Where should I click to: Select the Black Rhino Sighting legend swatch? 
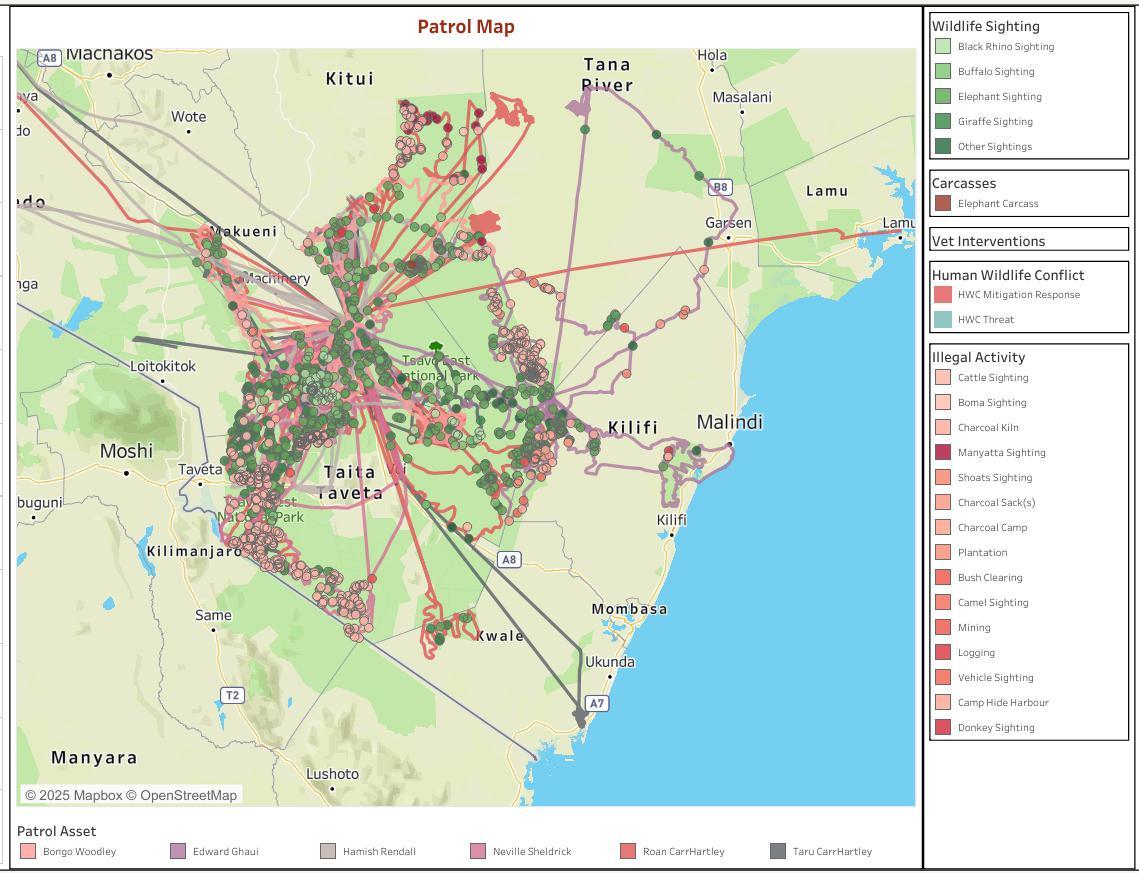tap(942, 46)
